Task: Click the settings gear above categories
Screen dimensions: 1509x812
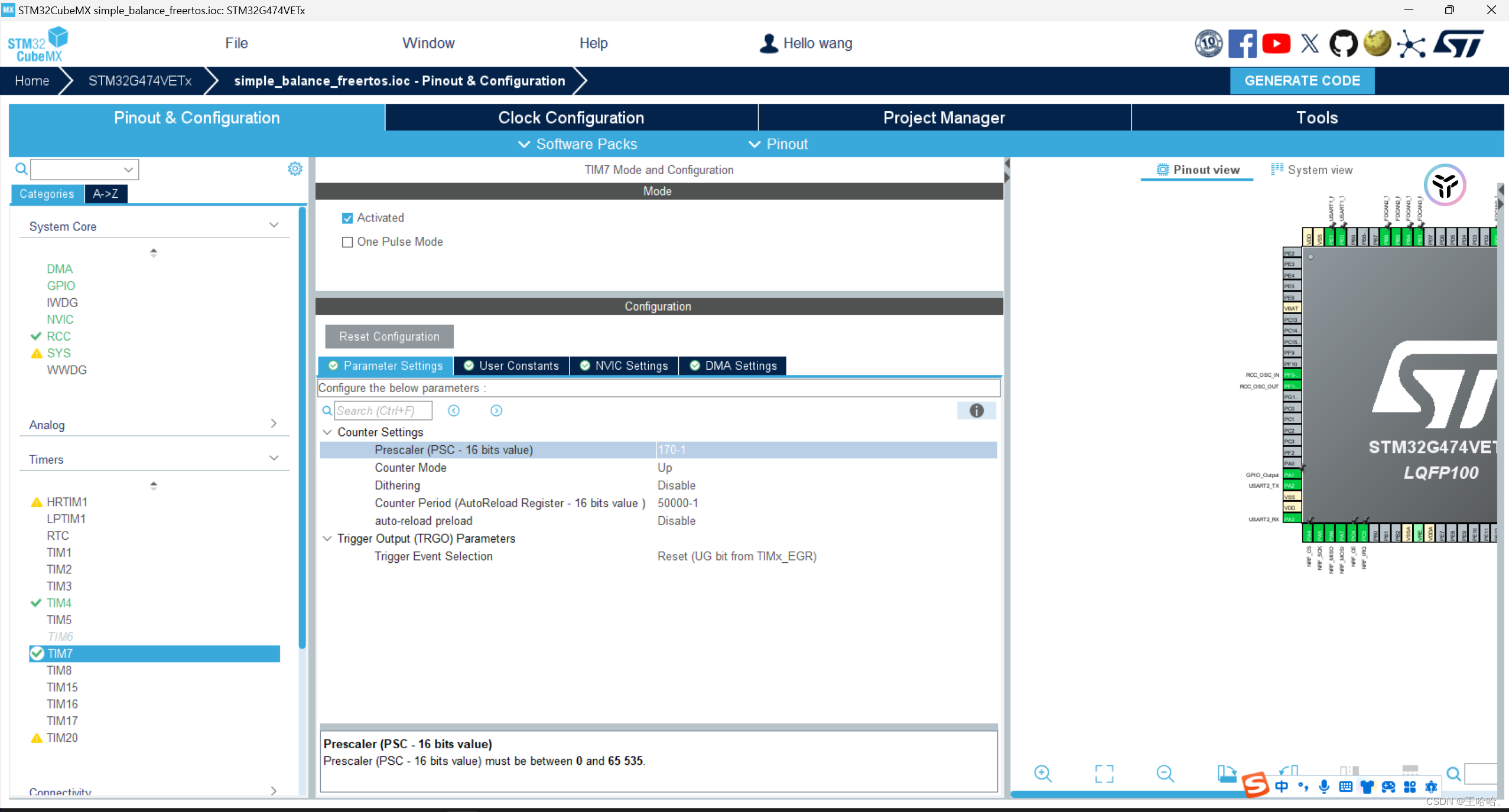Action: pyautogui.click(x=295, y=169)
